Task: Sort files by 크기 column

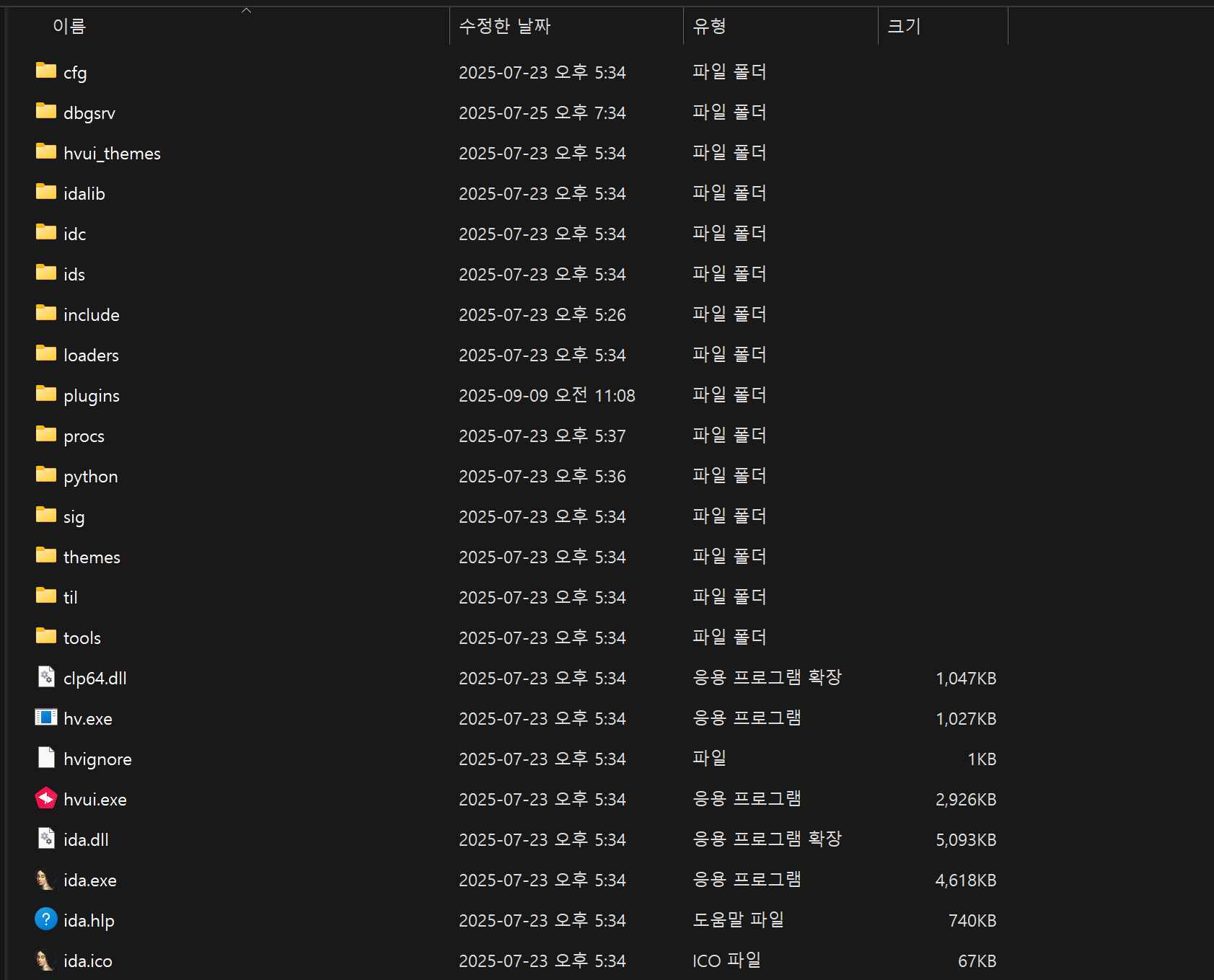Action: (x=904, y=27)
